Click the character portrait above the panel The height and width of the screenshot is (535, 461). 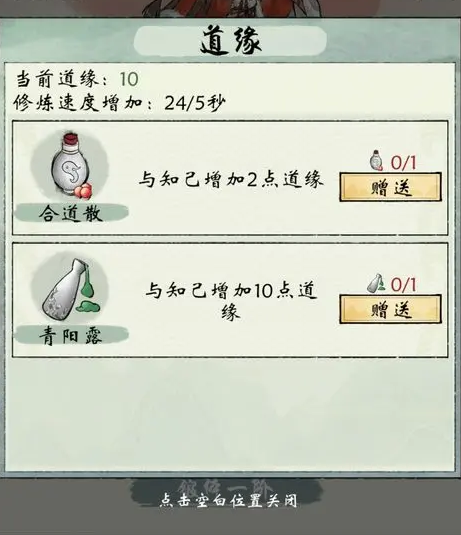click(x=232, y=8)
